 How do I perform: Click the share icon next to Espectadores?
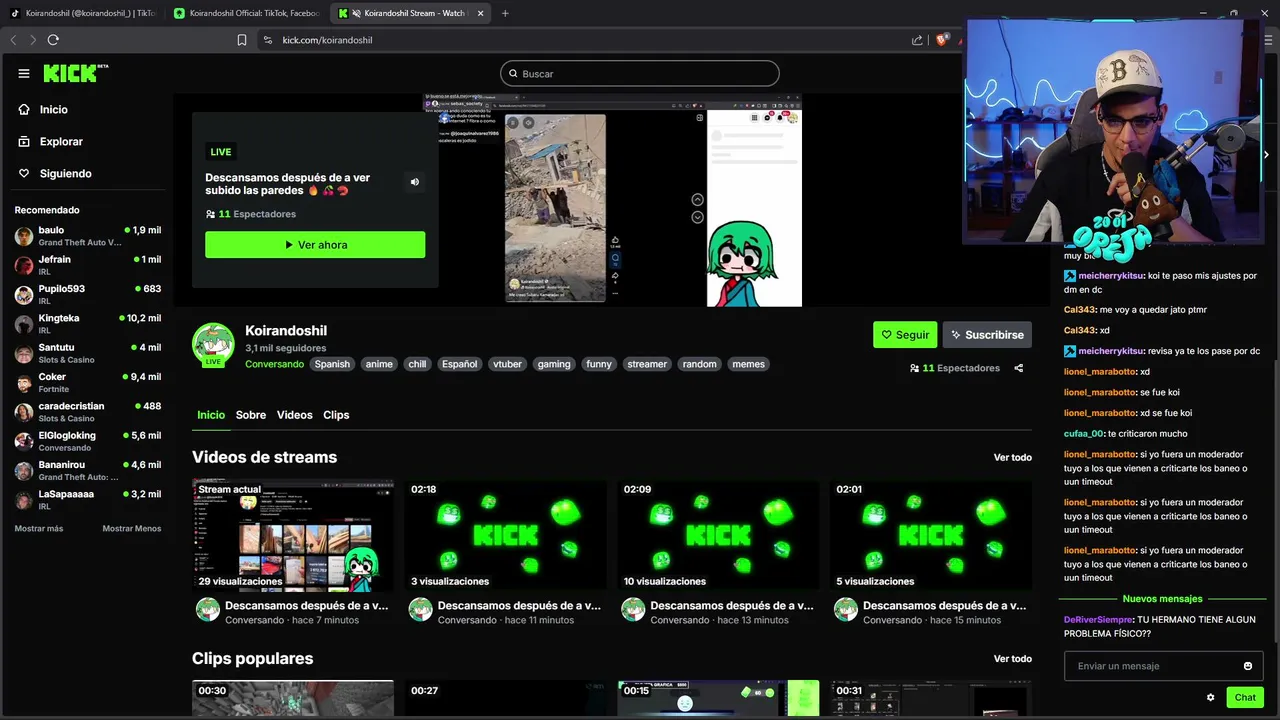coord(1018,368)
